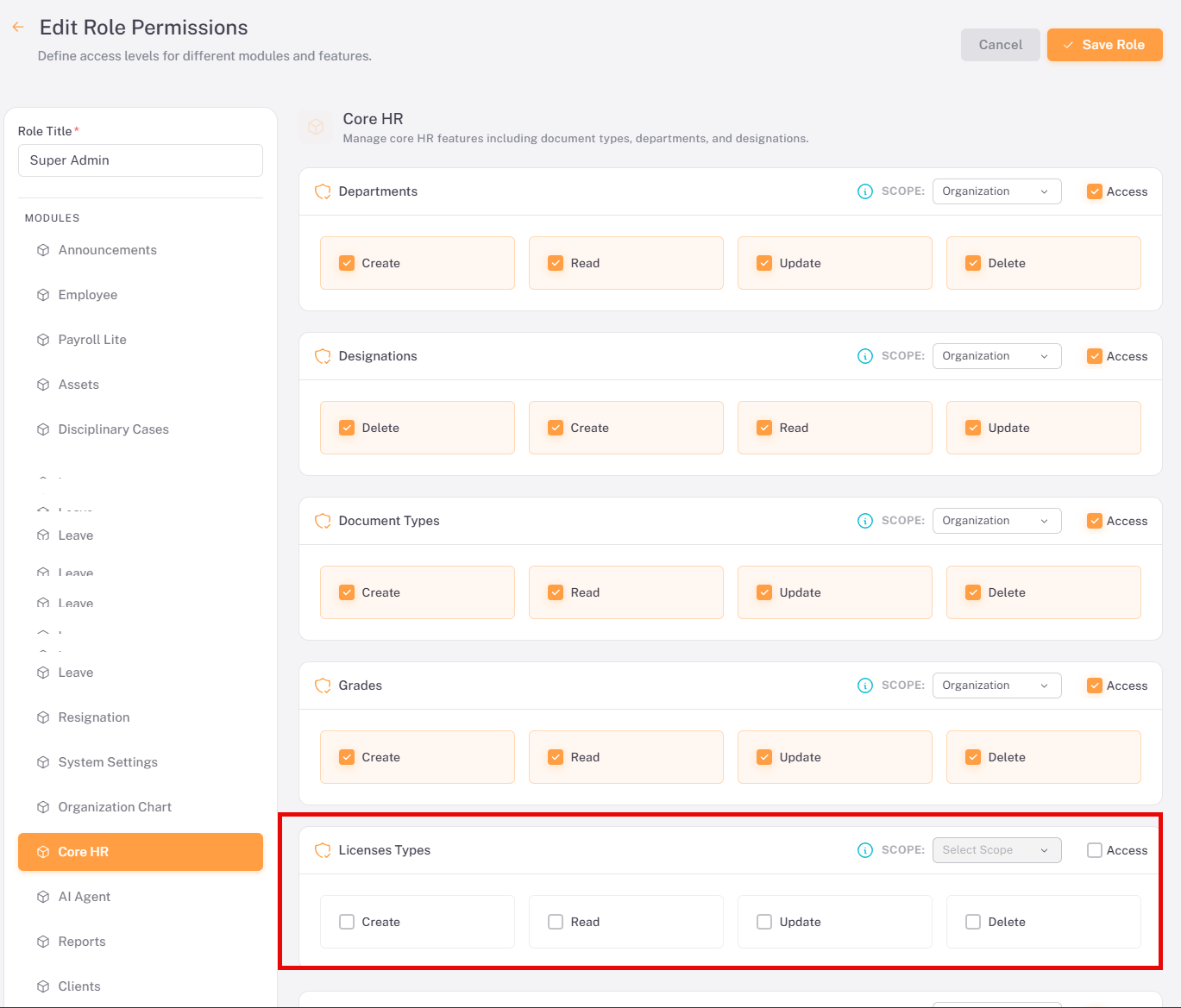
Task: Uncheck Delete permission under Designations
Action: (x=347, y=428)
